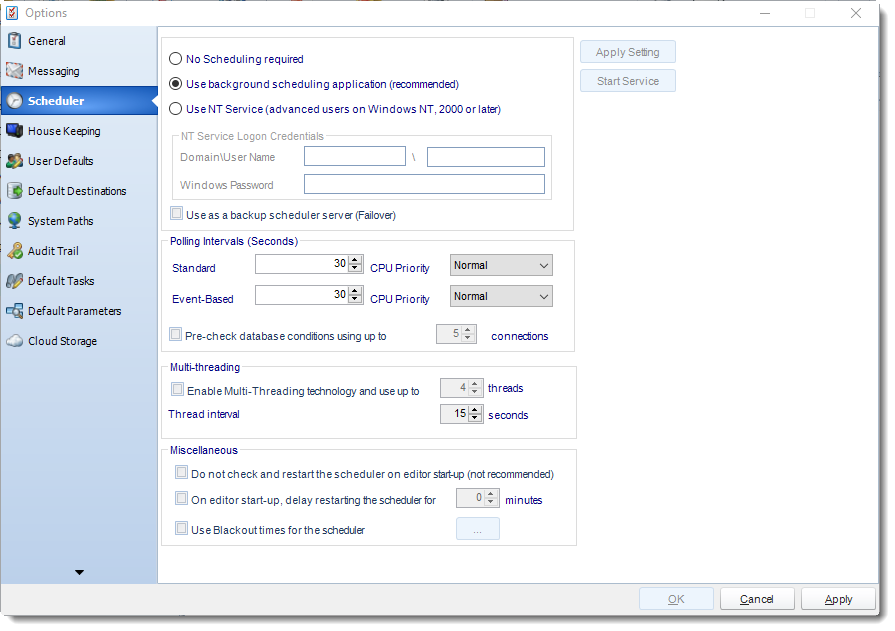Click the Default Parameters icon
The height and width of the screenshot is (631, 895).
(x=14, y=311)
